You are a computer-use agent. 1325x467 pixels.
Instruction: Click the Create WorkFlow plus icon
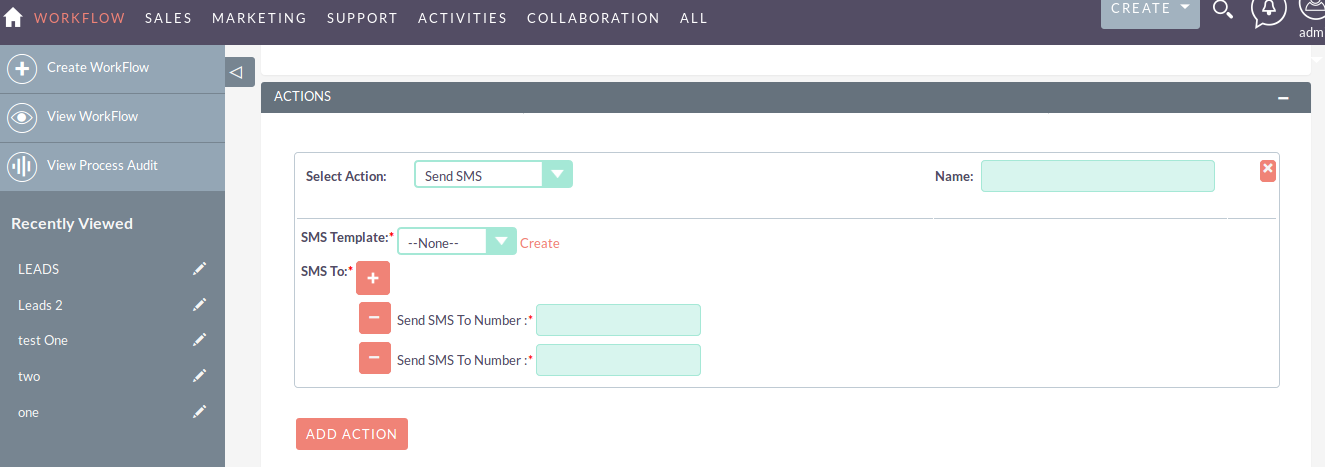(x=22, y=68)
